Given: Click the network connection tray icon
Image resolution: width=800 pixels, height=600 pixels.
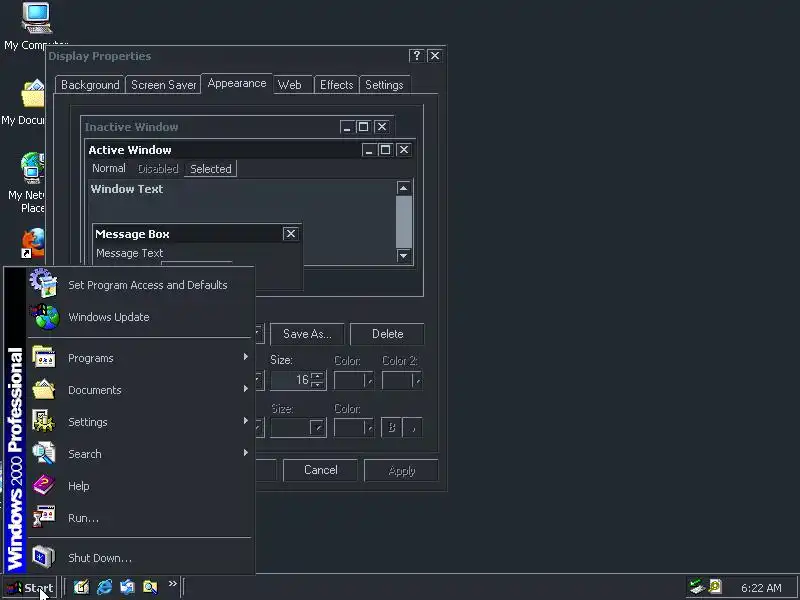Looking at the screenshot, I should tap(696, 587).
